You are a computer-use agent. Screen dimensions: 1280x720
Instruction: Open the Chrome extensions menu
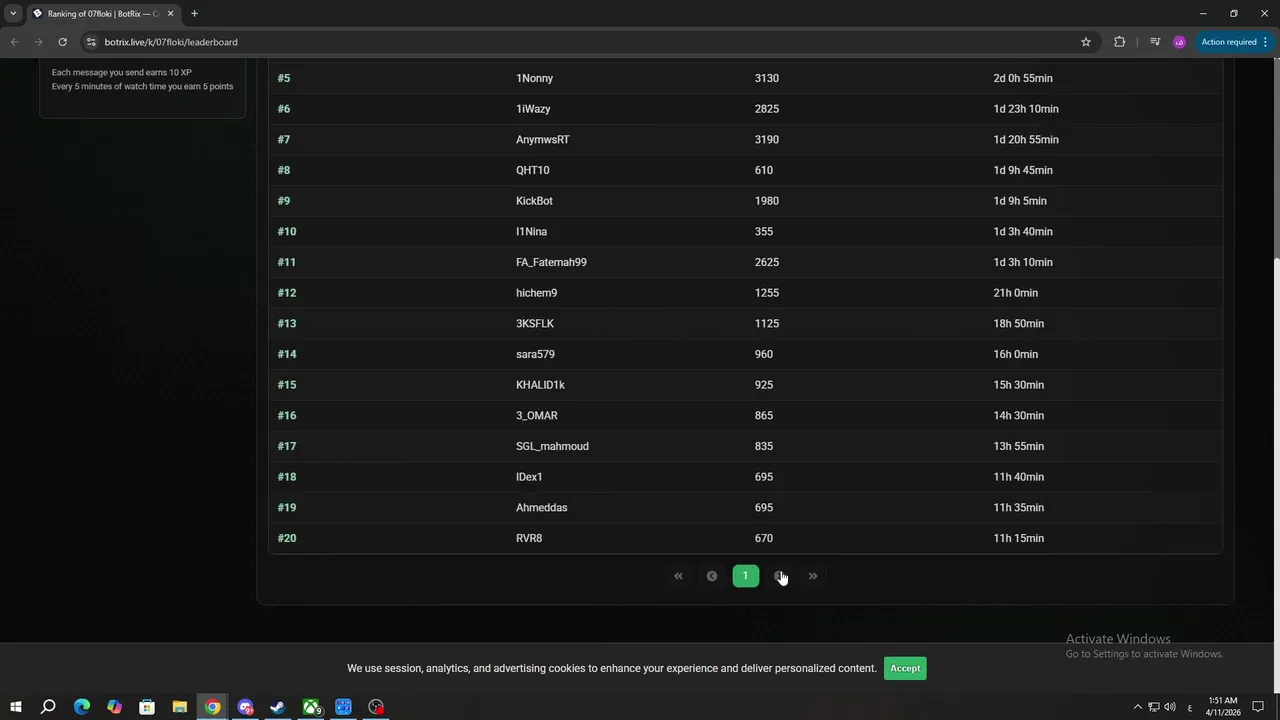coord(1119,42)
